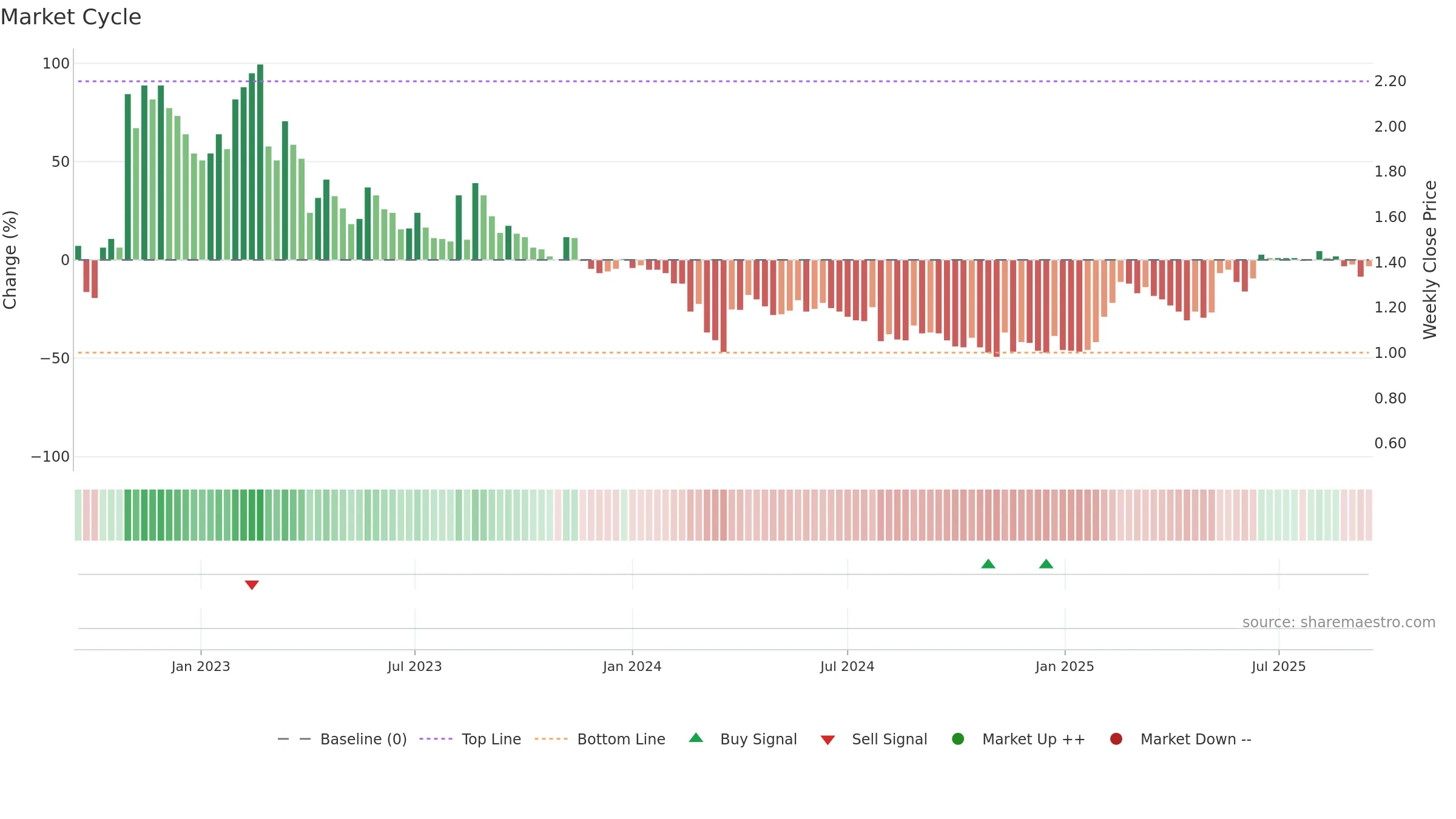Click the green Buy Signal legend triangle icon
1456x819 pixels.
pos(696,738)
